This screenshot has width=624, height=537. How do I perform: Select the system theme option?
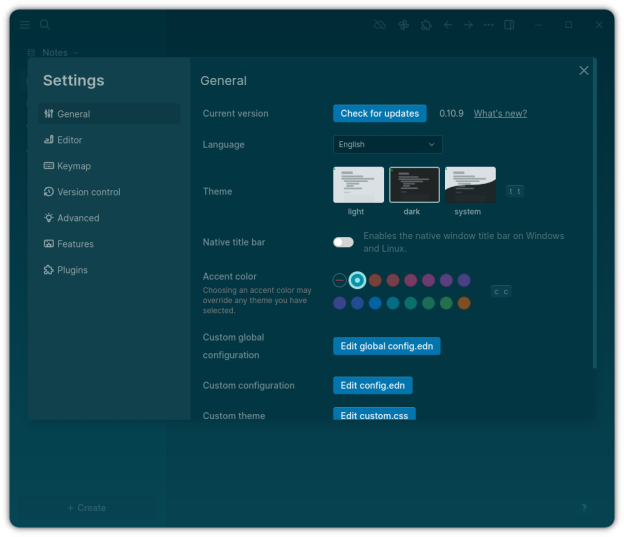[470, 186]
